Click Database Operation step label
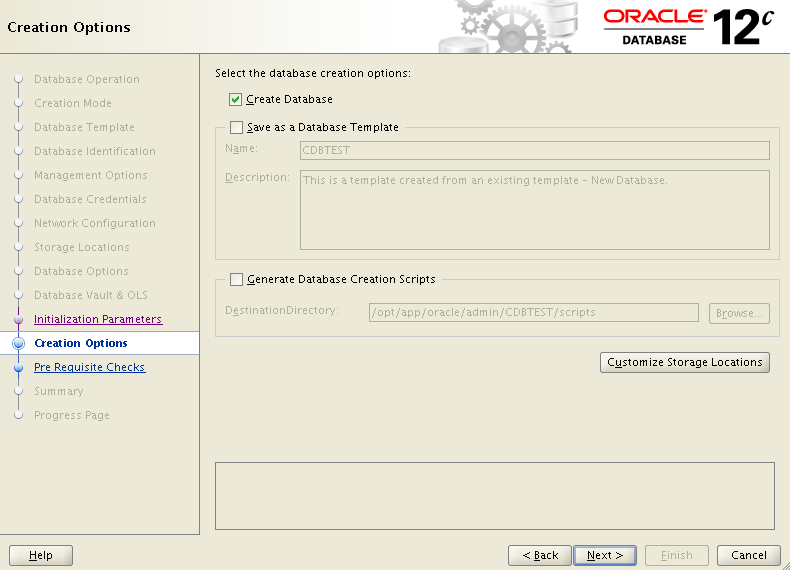 [87, 79]
